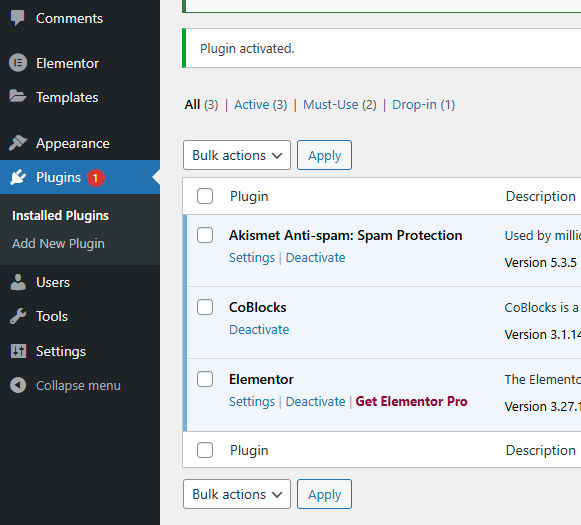
Task: Filter plugins by Active (3)
Action: click(260, 105)
